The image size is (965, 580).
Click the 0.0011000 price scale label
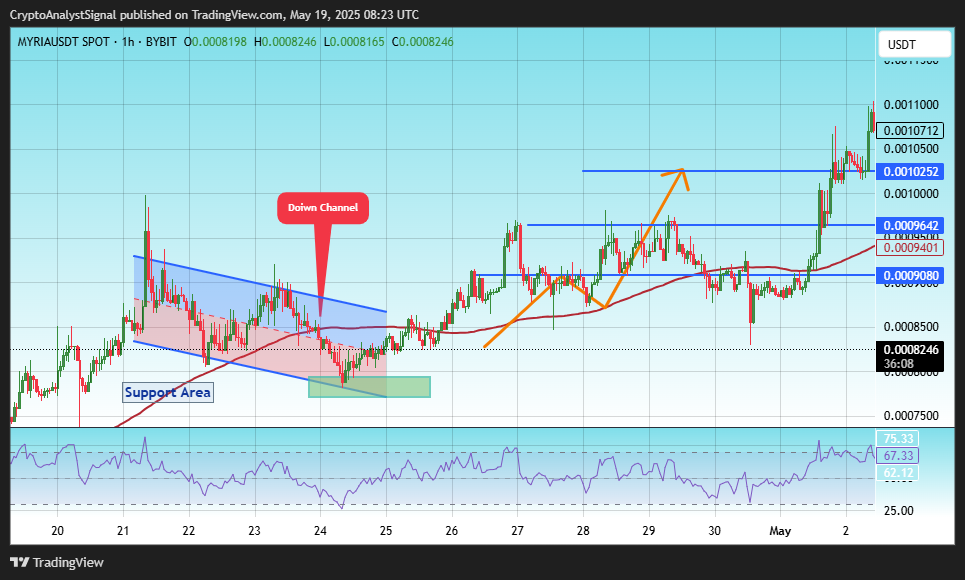[x=911, y=105]
